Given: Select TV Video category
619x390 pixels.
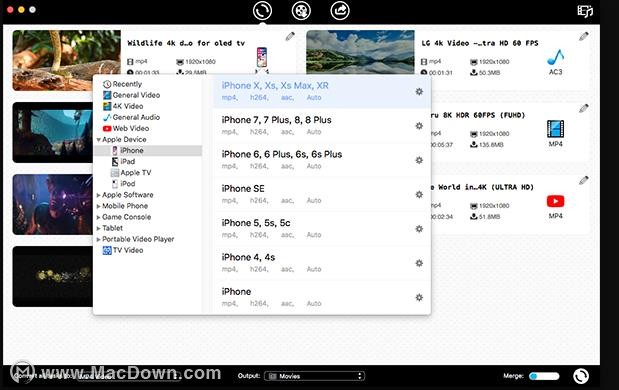Looking at the screenshot, I should point(123,250).
